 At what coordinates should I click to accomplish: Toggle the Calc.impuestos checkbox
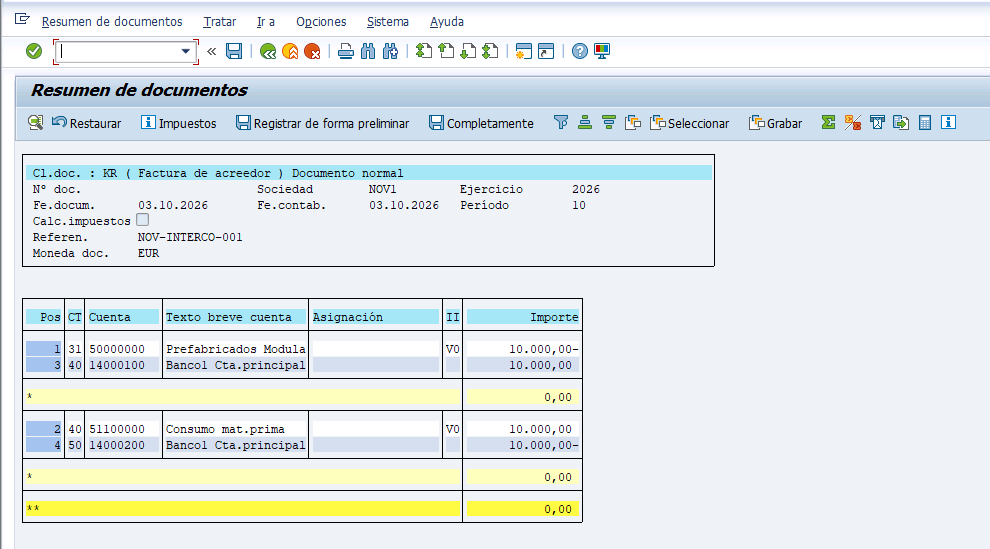(x=143, y=220)
